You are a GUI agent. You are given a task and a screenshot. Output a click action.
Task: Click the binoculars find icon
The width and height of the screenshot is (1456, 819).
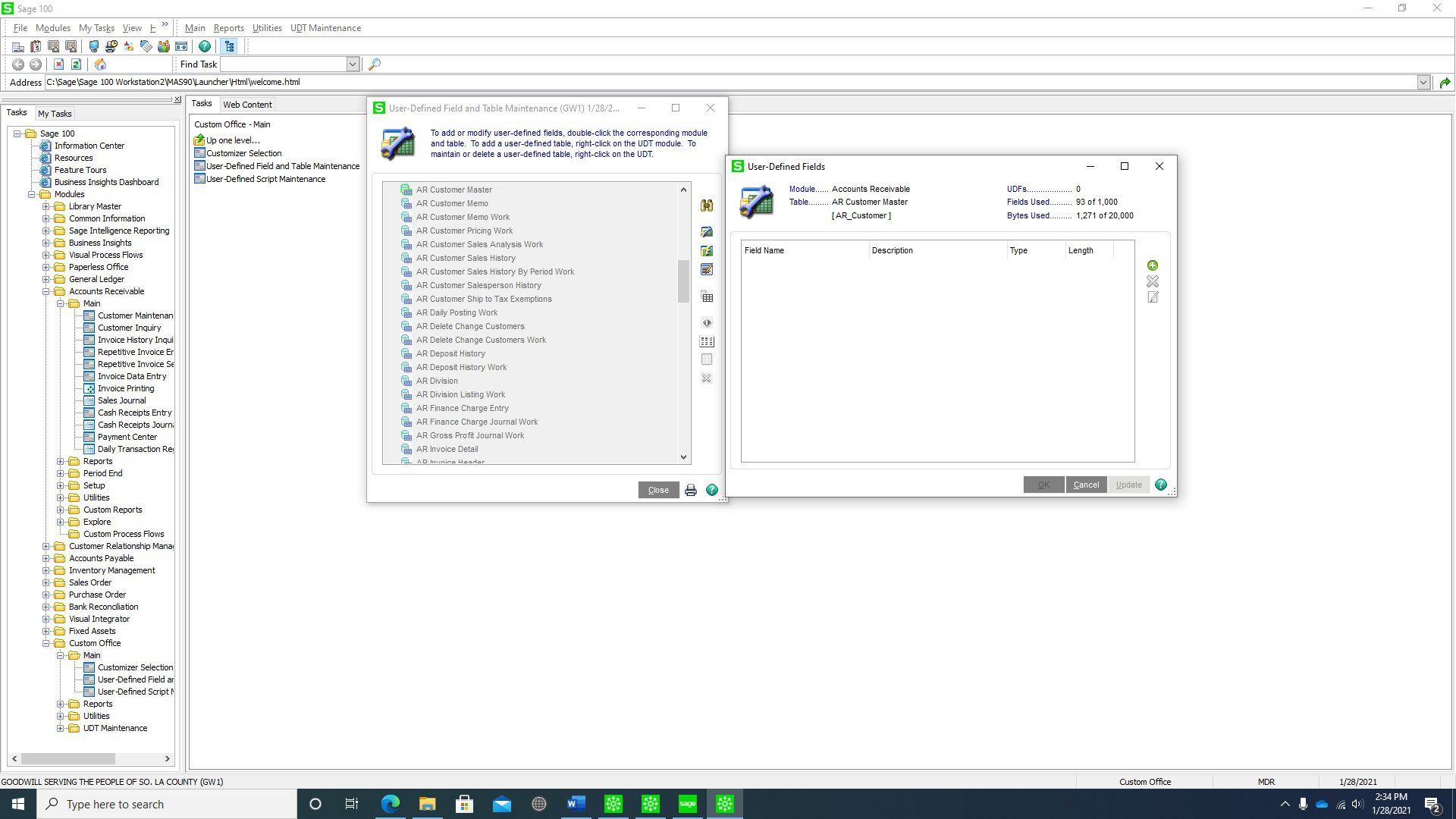pyautogui.click(x=706, y=206)
